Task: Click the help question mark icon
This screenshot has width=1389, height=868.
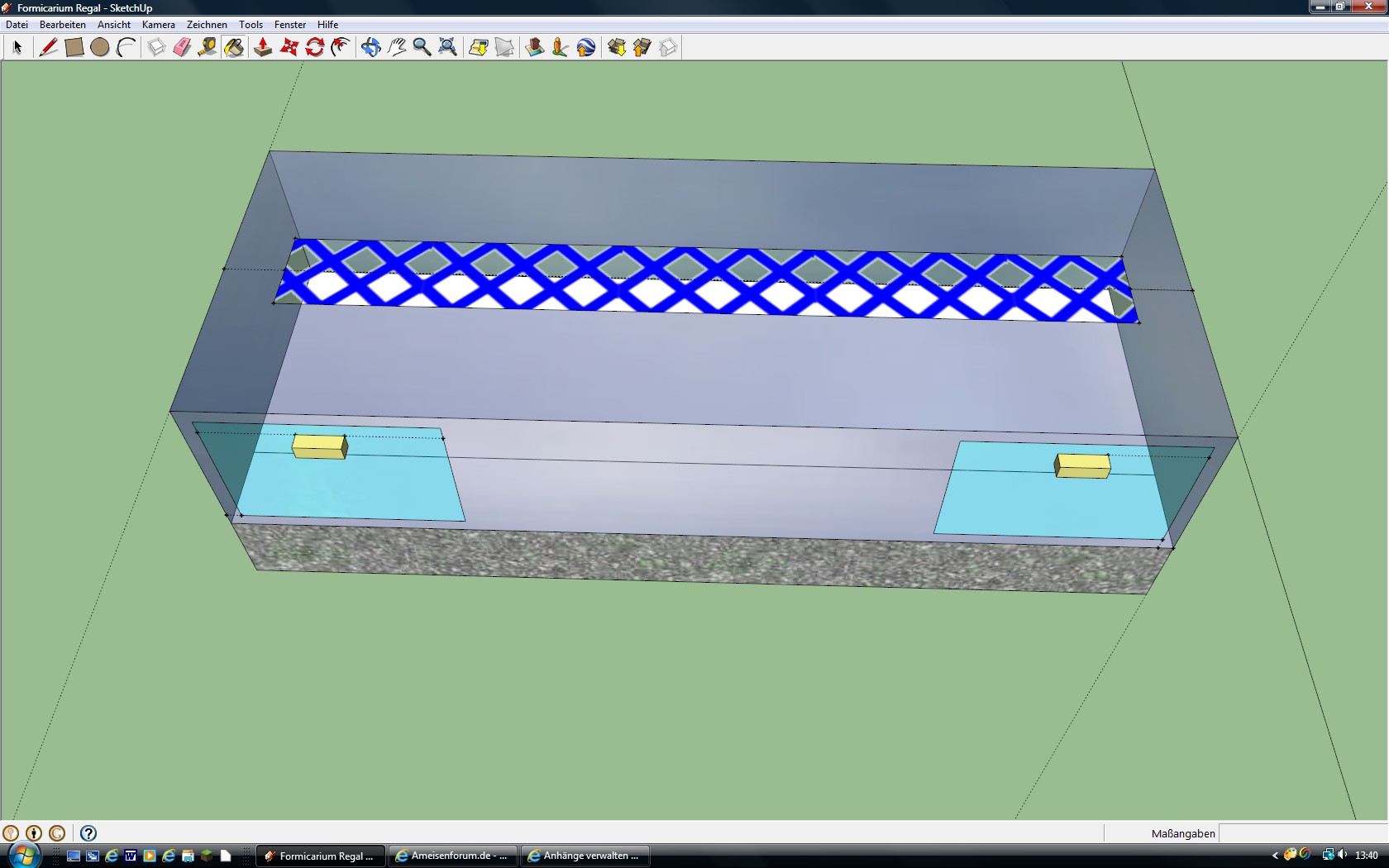Action: [88, 833]
